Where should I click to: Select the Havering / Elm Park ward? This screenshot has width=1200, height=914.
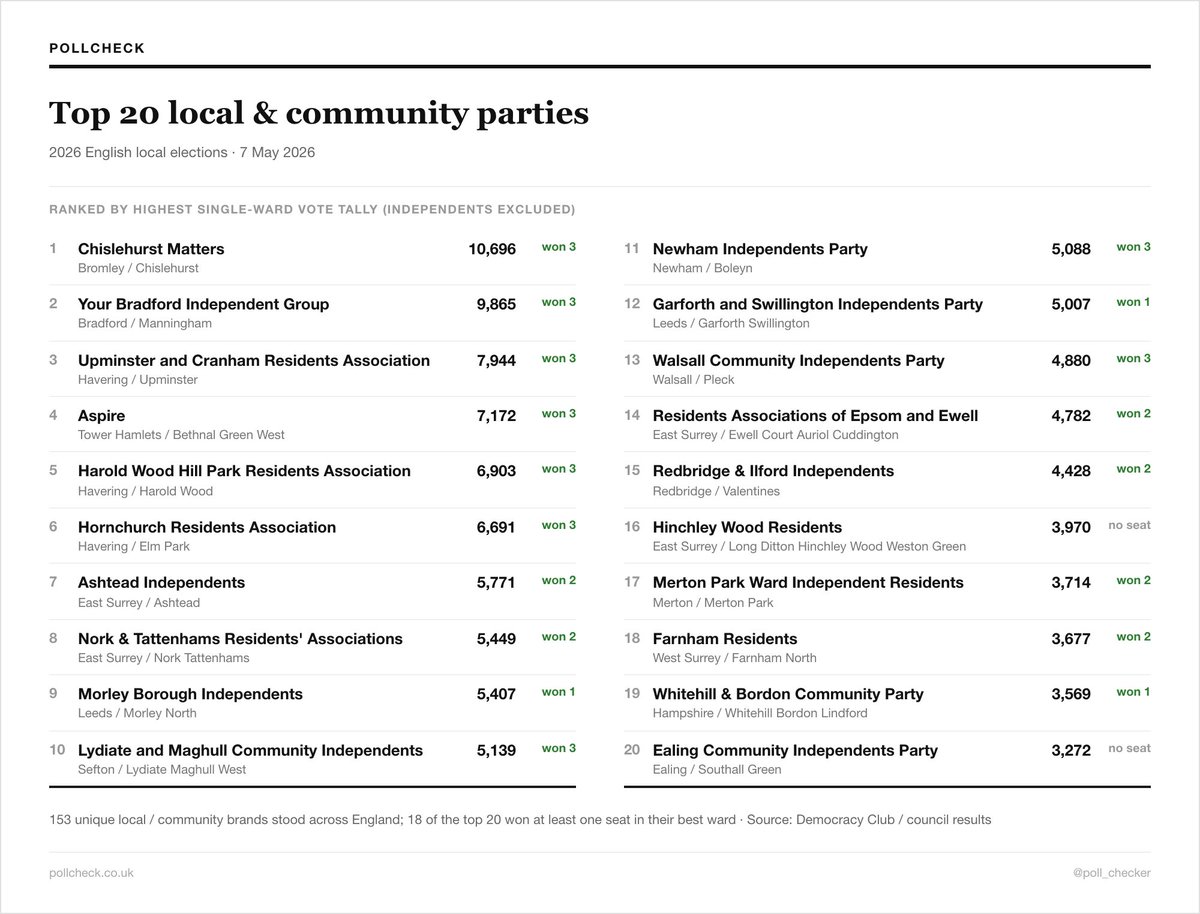tap(134, 547)
